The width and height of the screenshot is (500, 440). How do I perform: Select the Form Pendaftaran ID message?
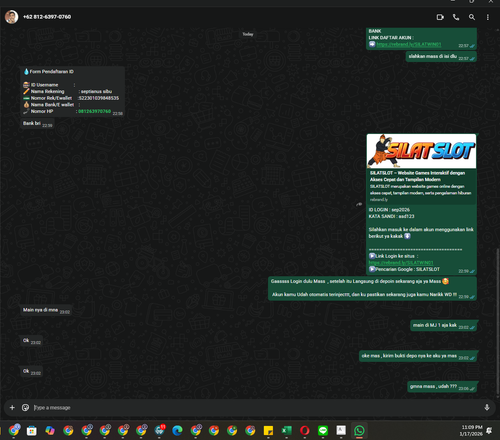pos(73,92)
